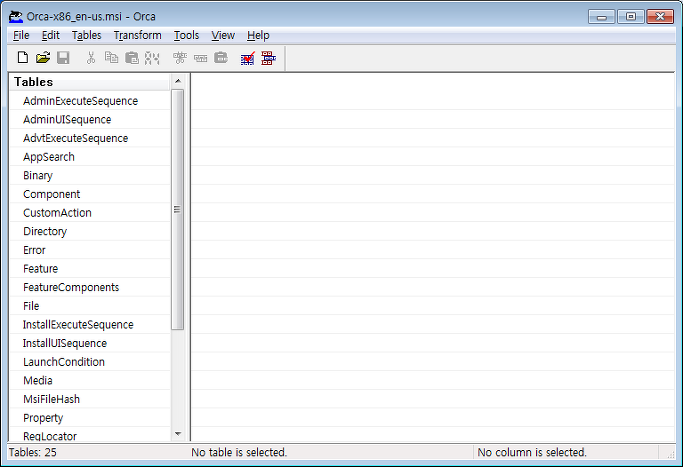Viewport: 683px width, 467px height.
Task: Click the Orca application icon in title bar
Action: pos(16,17)
